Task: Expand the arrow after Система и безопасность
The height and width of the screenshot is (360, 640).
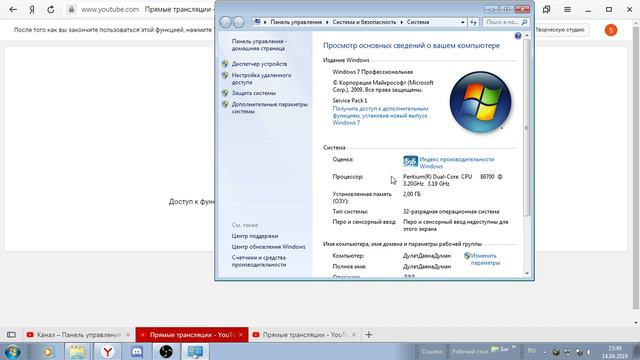Action: (401, 22)
